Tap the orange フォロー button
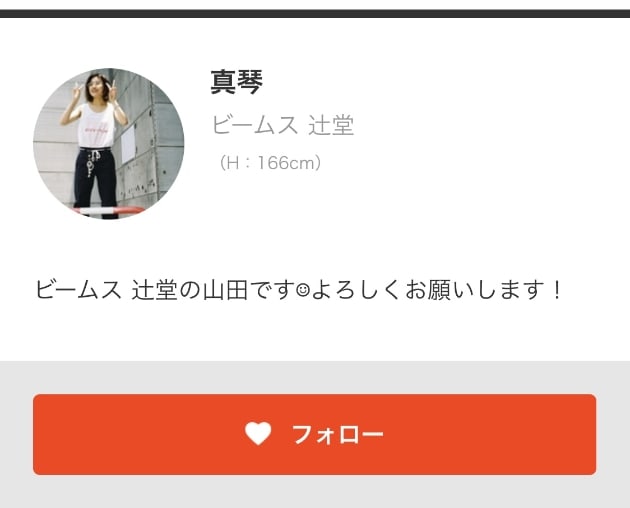Screen dimensions: 630x508 315,434
